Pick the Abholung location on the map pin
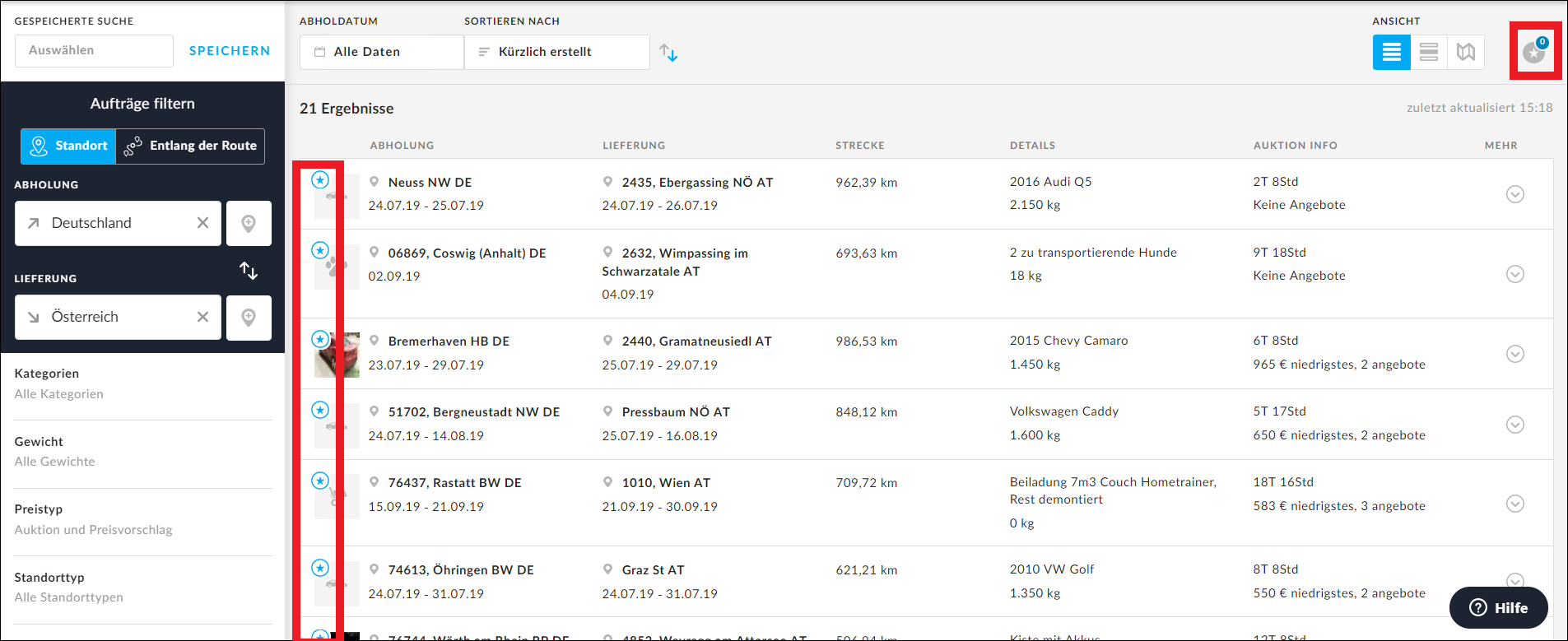 click(x=249, y=224)
